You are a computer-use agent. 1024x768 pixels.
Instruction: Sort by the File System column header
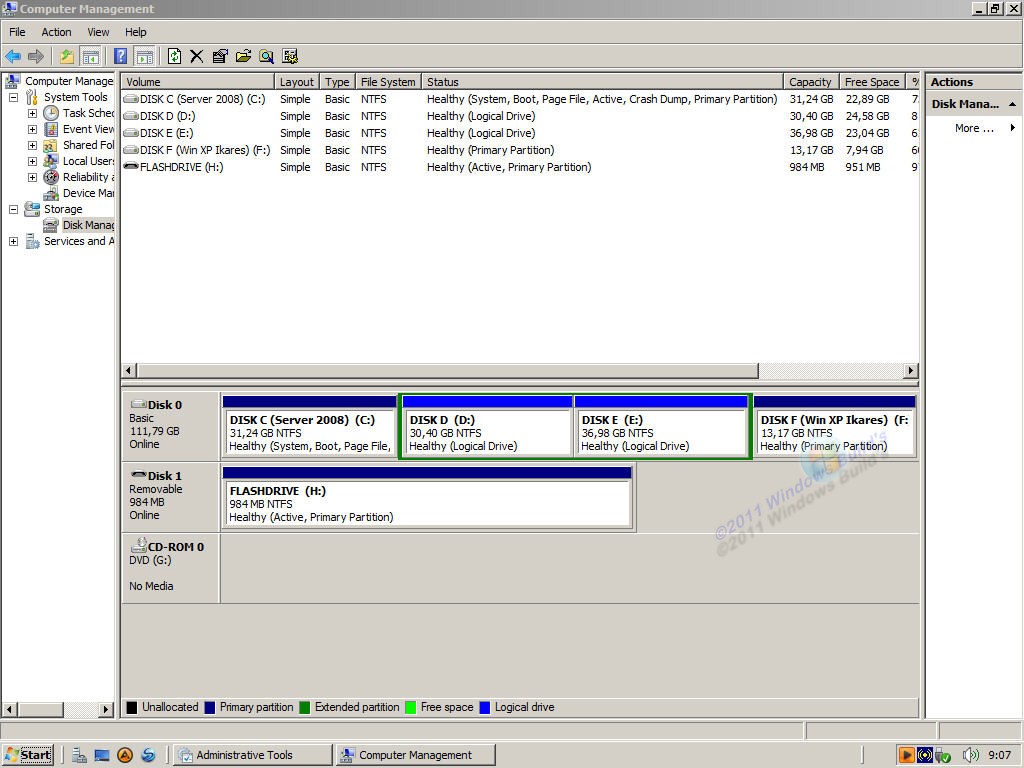click(x=388, y=82)
